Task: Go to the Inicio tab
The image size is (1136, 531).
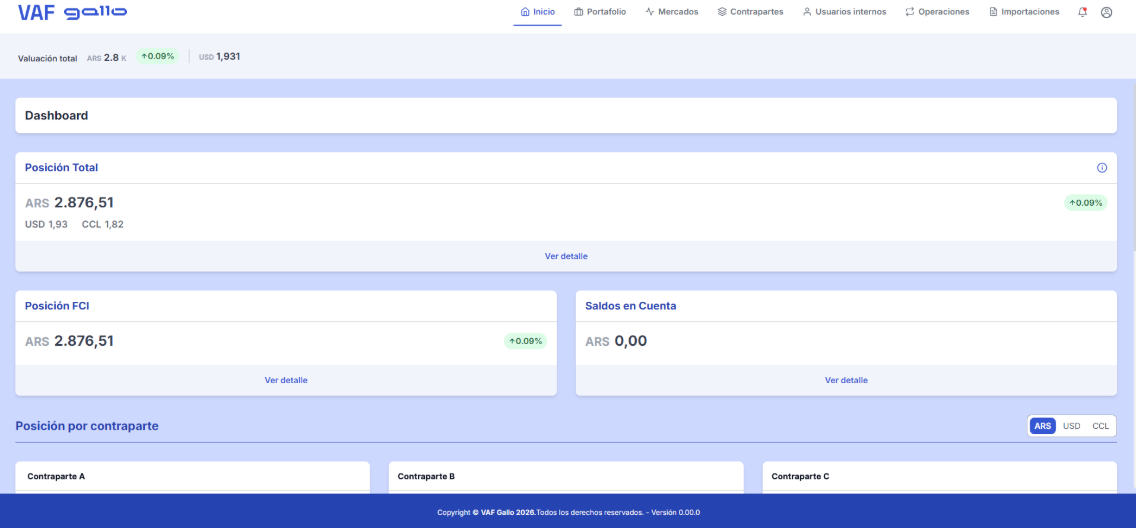Action: 538,12
